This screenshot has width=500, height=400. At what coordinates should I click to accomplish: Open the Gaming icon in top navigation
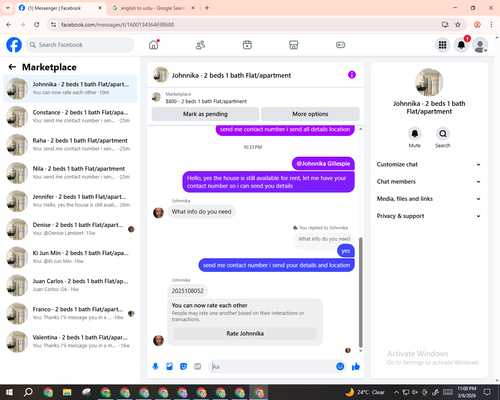click(340, 45)
